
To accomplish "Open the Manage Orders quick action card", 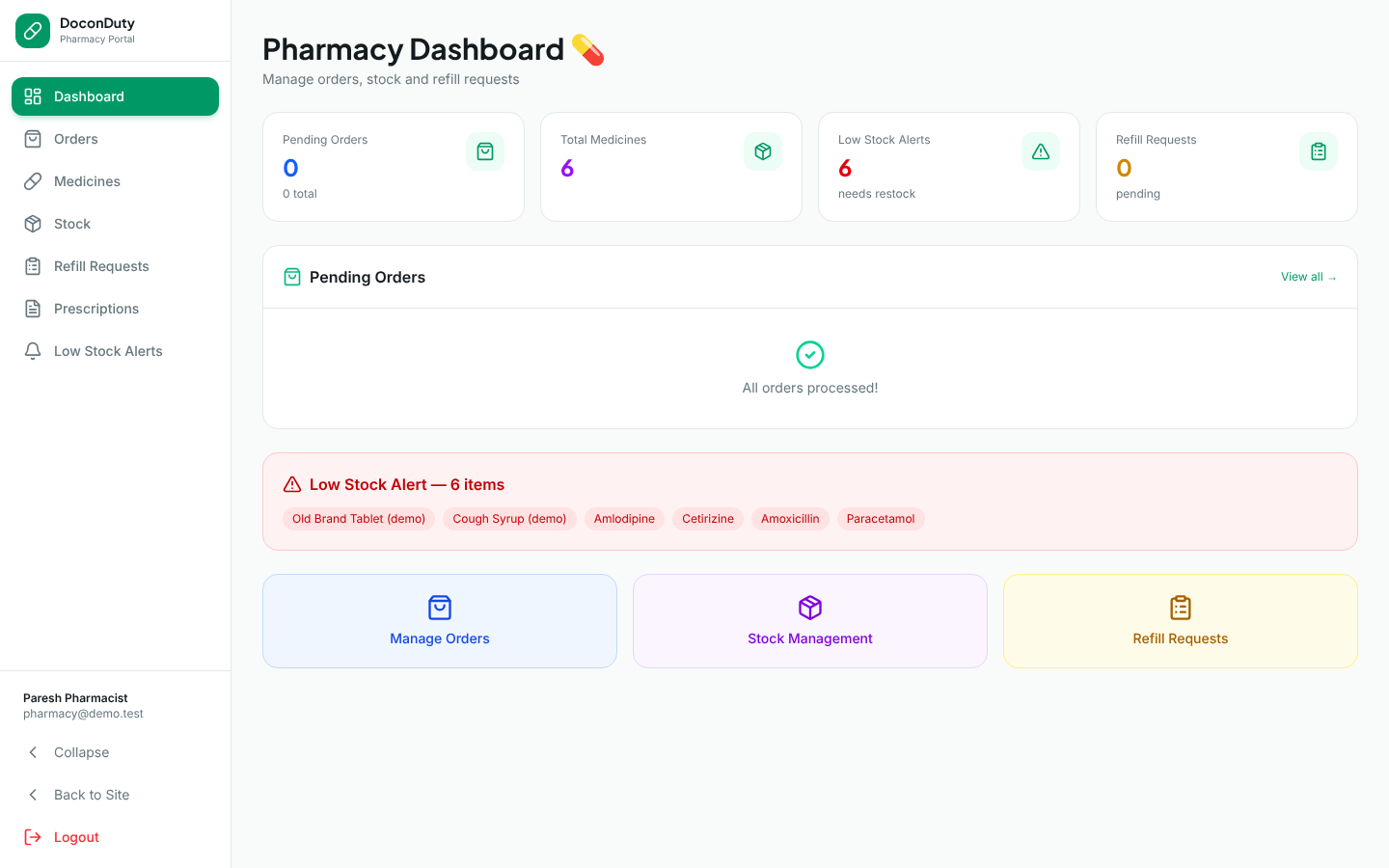I will pyautogui.click(x=440, y=621).
